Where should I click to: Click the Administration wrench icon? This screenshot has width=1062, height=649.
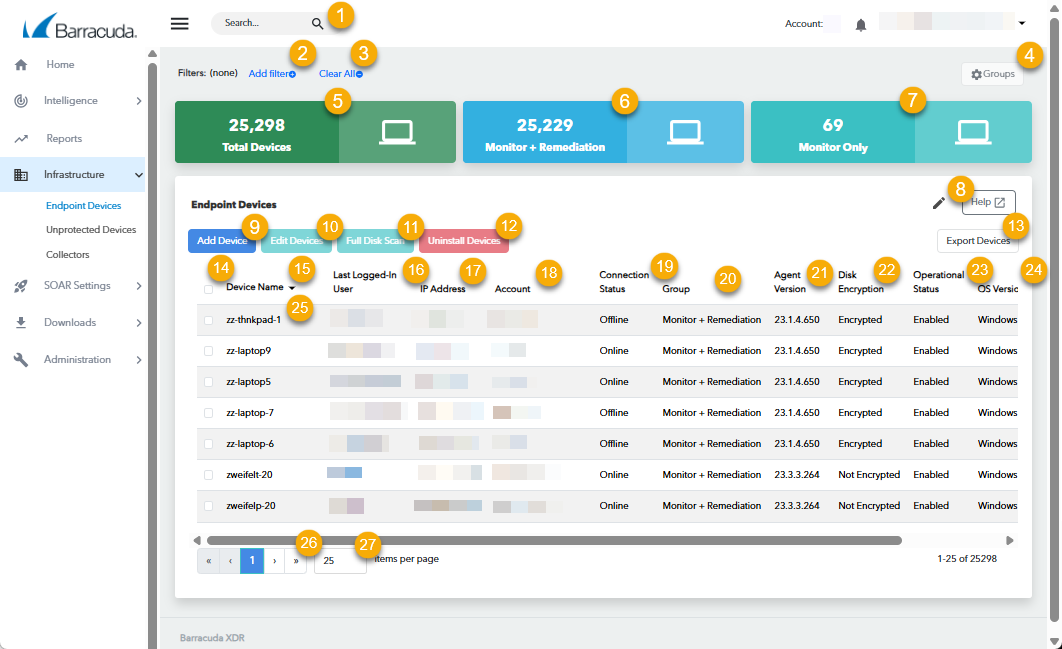pyautogui.click(x=21, y=360)
